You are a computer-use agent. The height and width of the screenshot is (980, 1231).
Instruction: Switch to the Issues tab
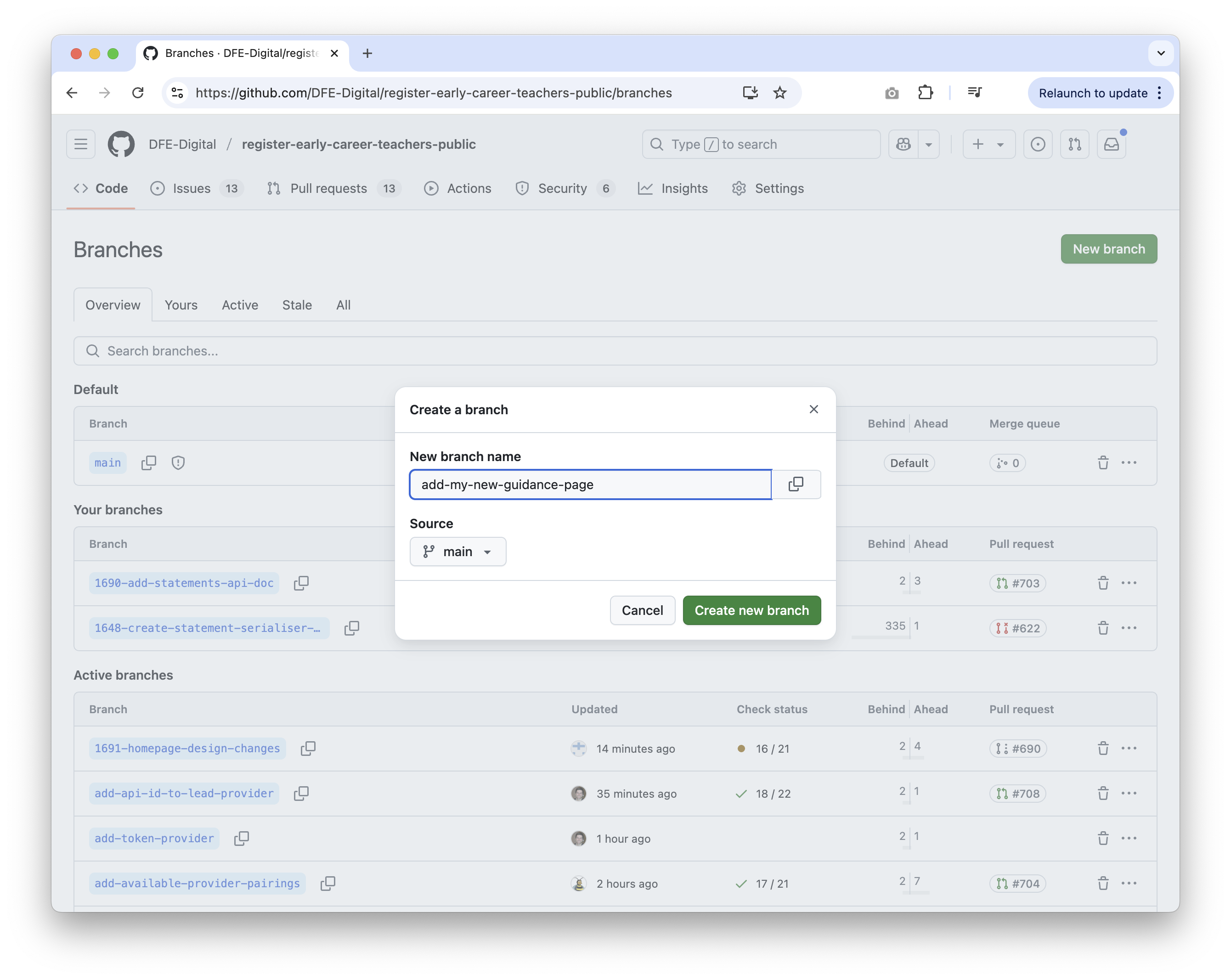tap(197, 188)
